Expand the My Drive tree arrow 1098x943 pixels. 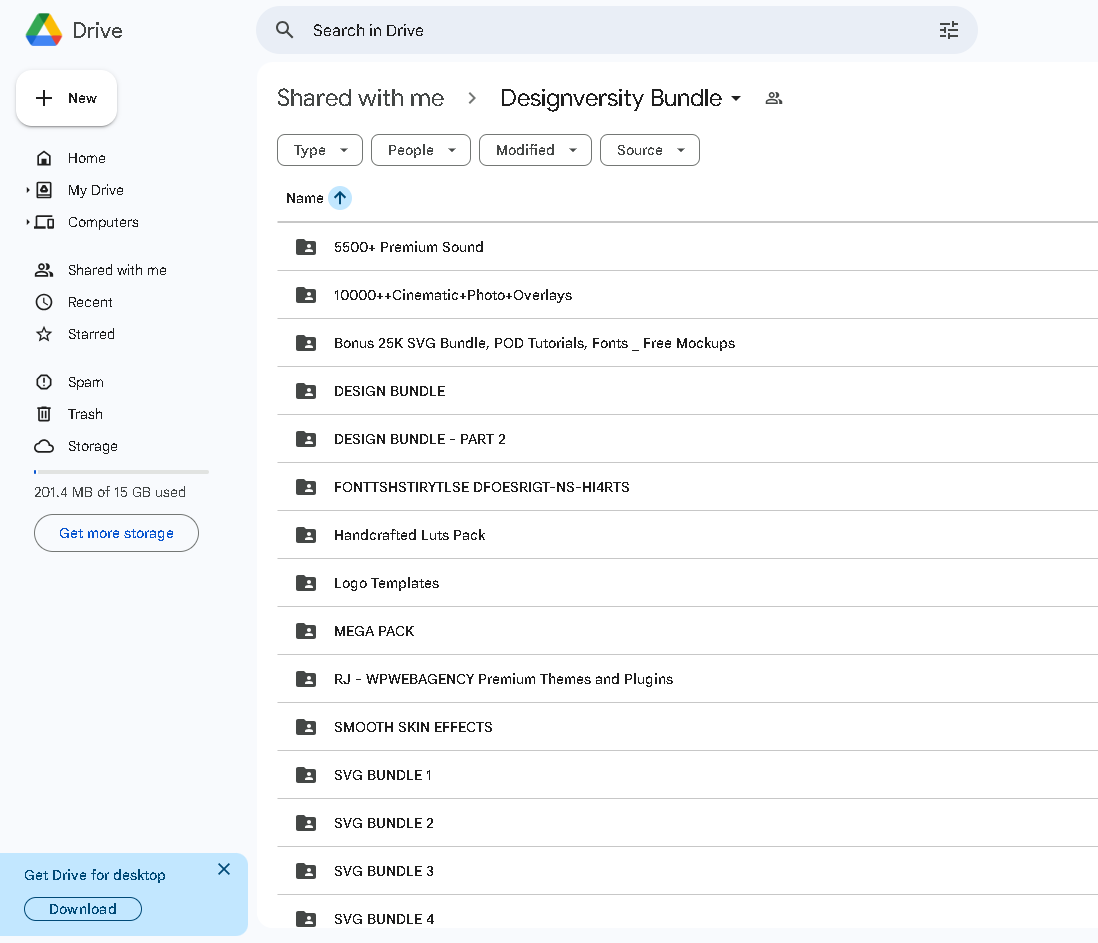tap(28, 190)
